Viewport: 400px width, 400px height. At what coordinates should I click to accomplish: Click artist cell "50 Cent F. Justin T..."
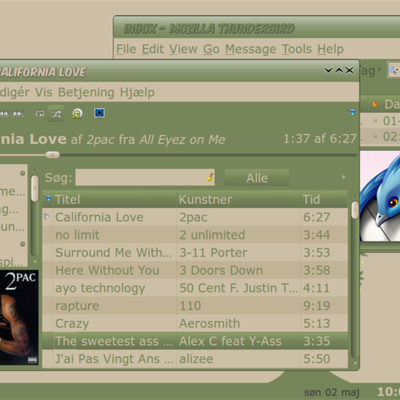point(239,288)
